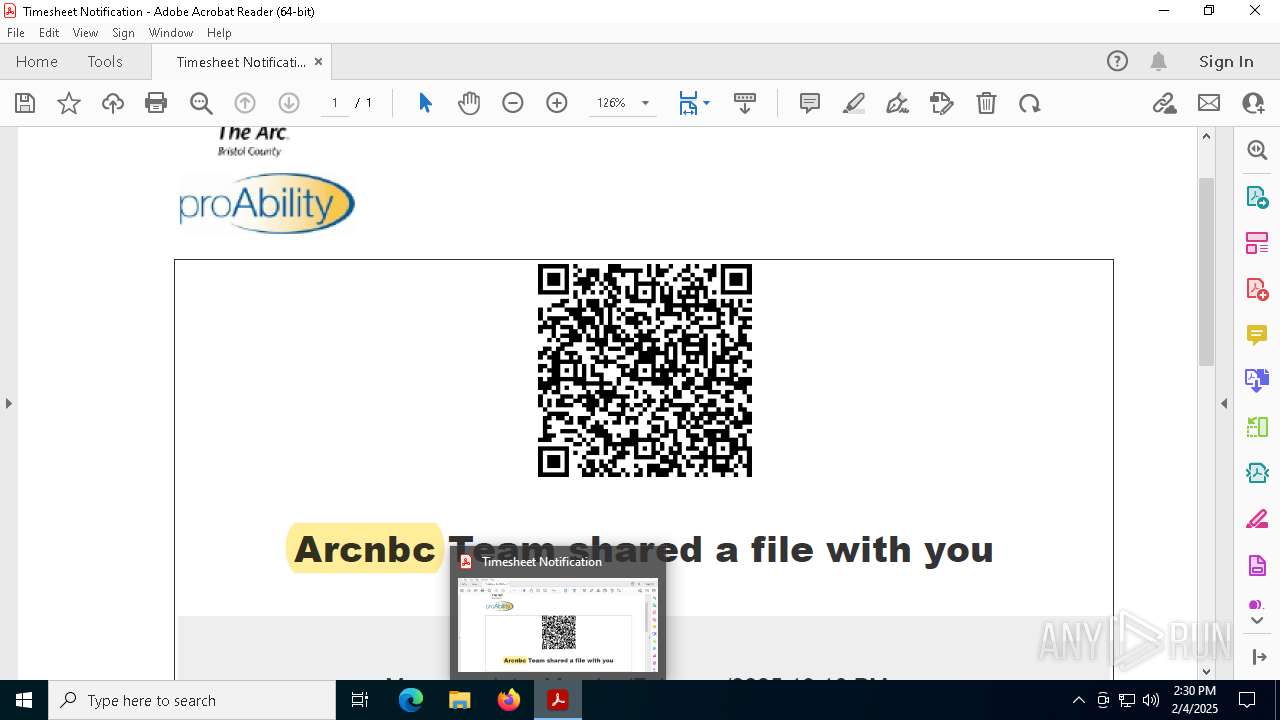
Task: Open Windows Start menu
Action: pyautogui.click(x=24, y=700)
